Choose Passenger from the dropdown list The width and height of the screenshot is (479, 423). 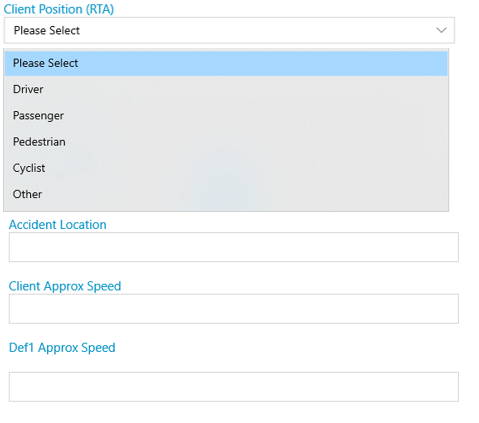tap(226, 116)
